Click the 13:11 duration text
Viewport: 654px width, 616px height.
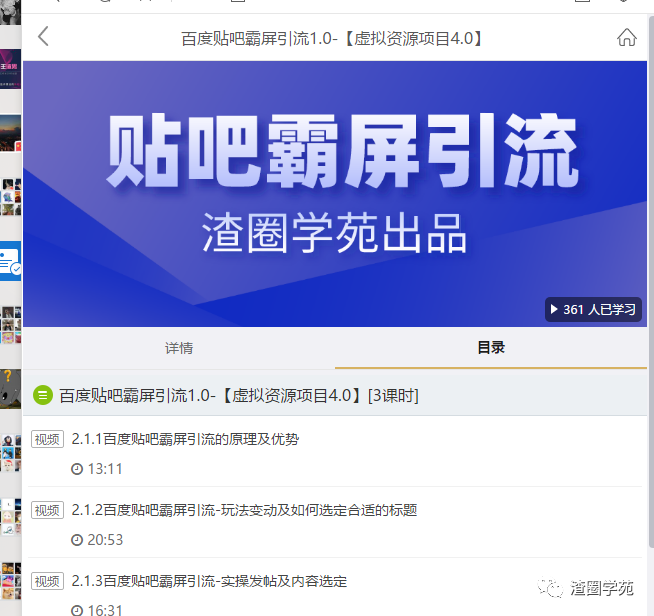[x=105, y=469]
